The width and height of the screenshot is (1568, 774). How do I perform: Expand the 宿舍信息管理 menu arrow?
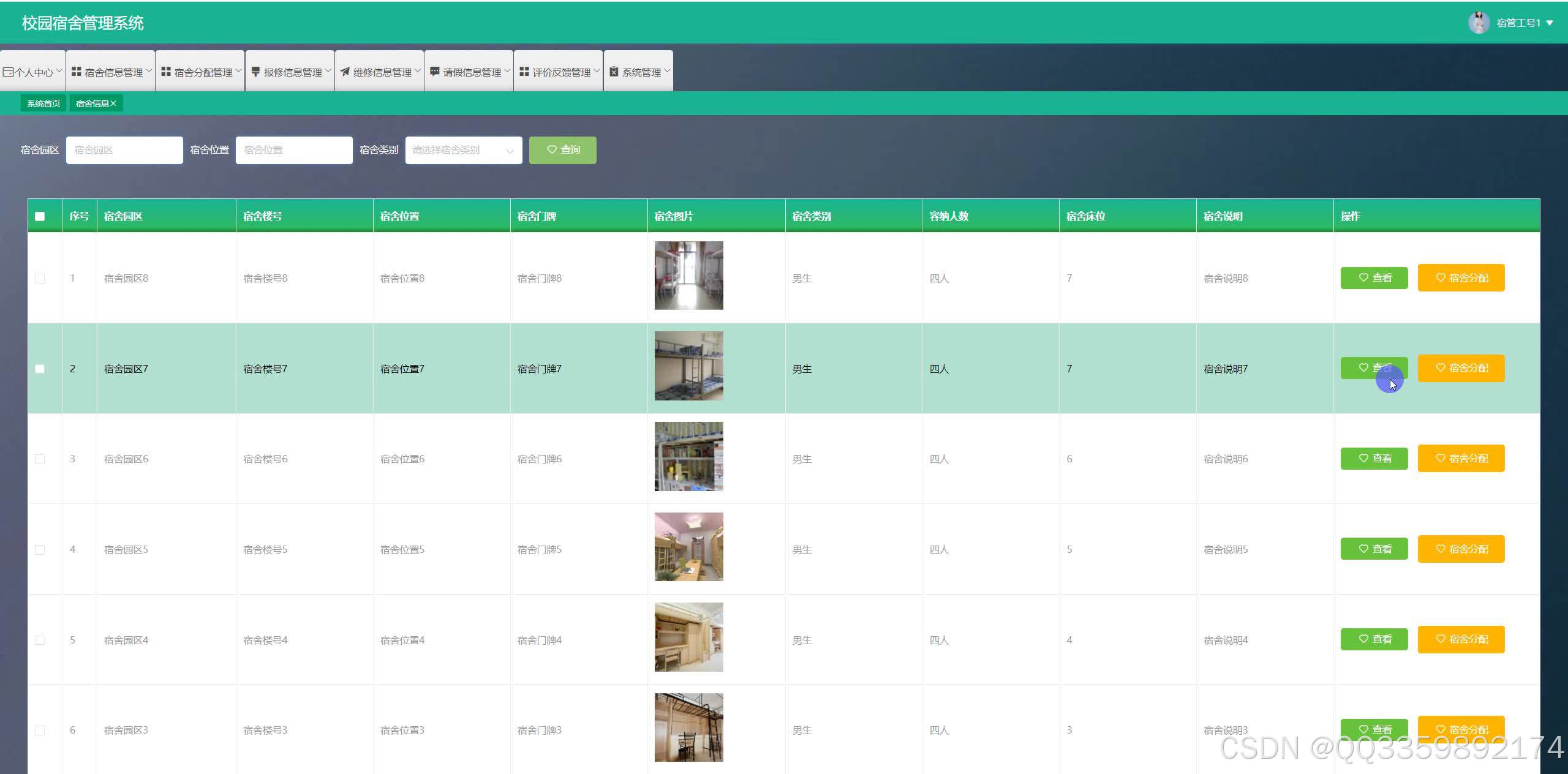click(149, 71)
